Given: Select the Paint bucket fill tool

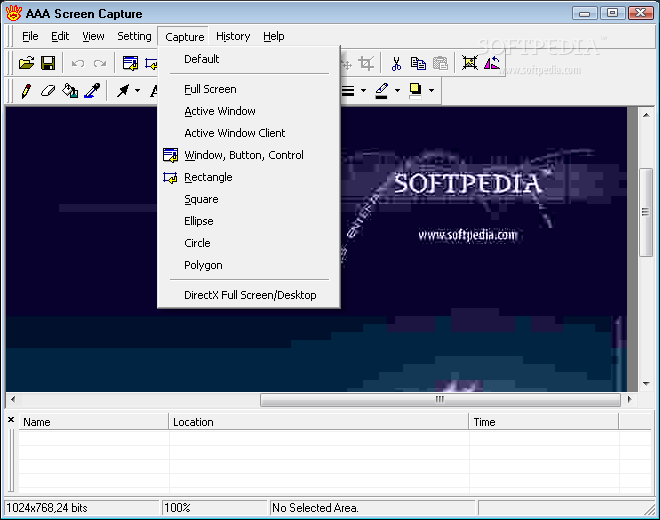Looking at the screenshot, I should (x=70, y=91).
